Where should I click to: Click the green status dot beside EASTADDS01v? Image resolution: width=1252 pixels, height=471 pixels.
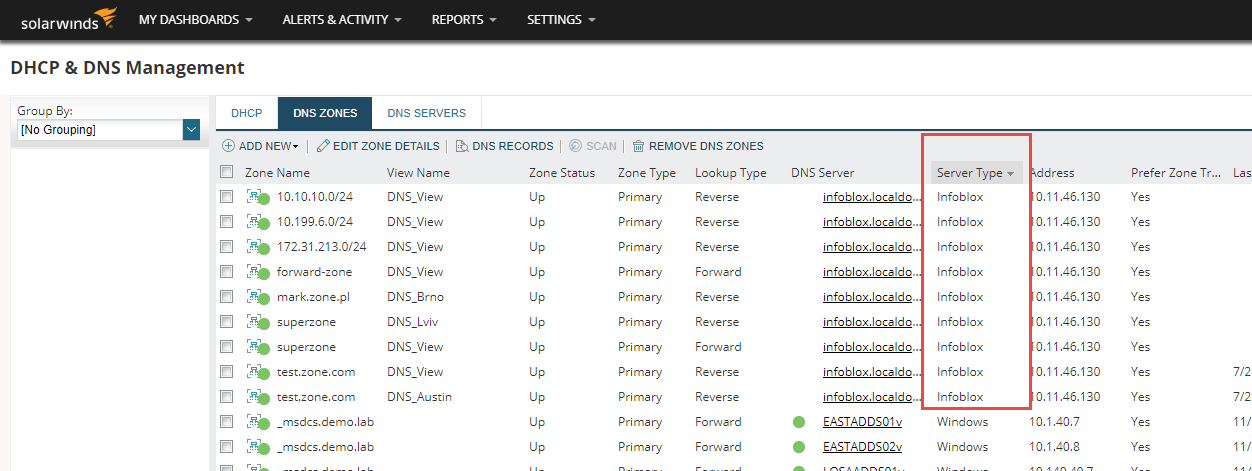click(799, 422)
